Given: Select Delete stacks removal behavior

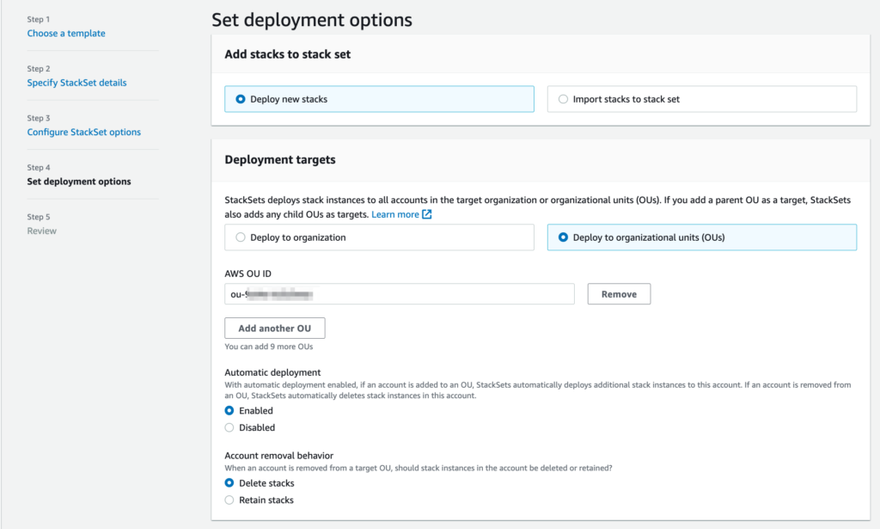Looking at the screenshot, I should coord(230,483).
